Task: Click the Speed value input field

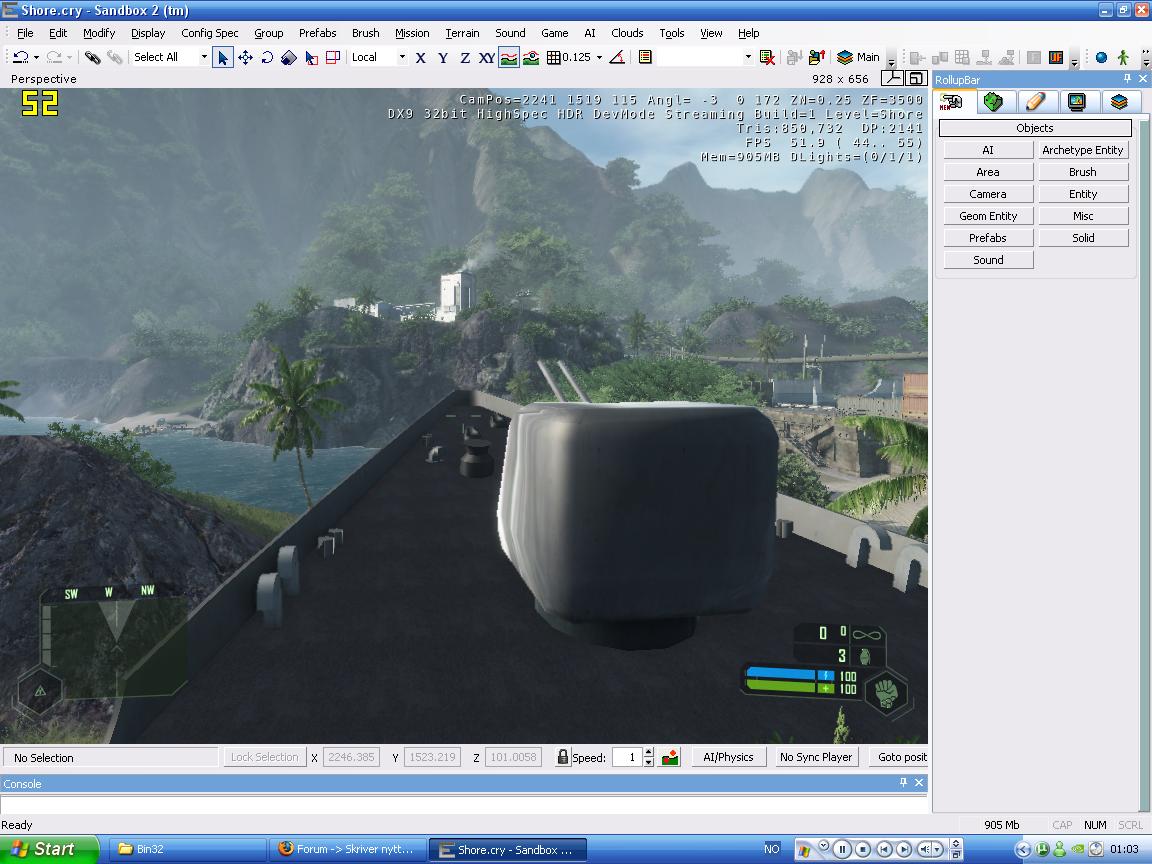Action: (x=627, y=757)
